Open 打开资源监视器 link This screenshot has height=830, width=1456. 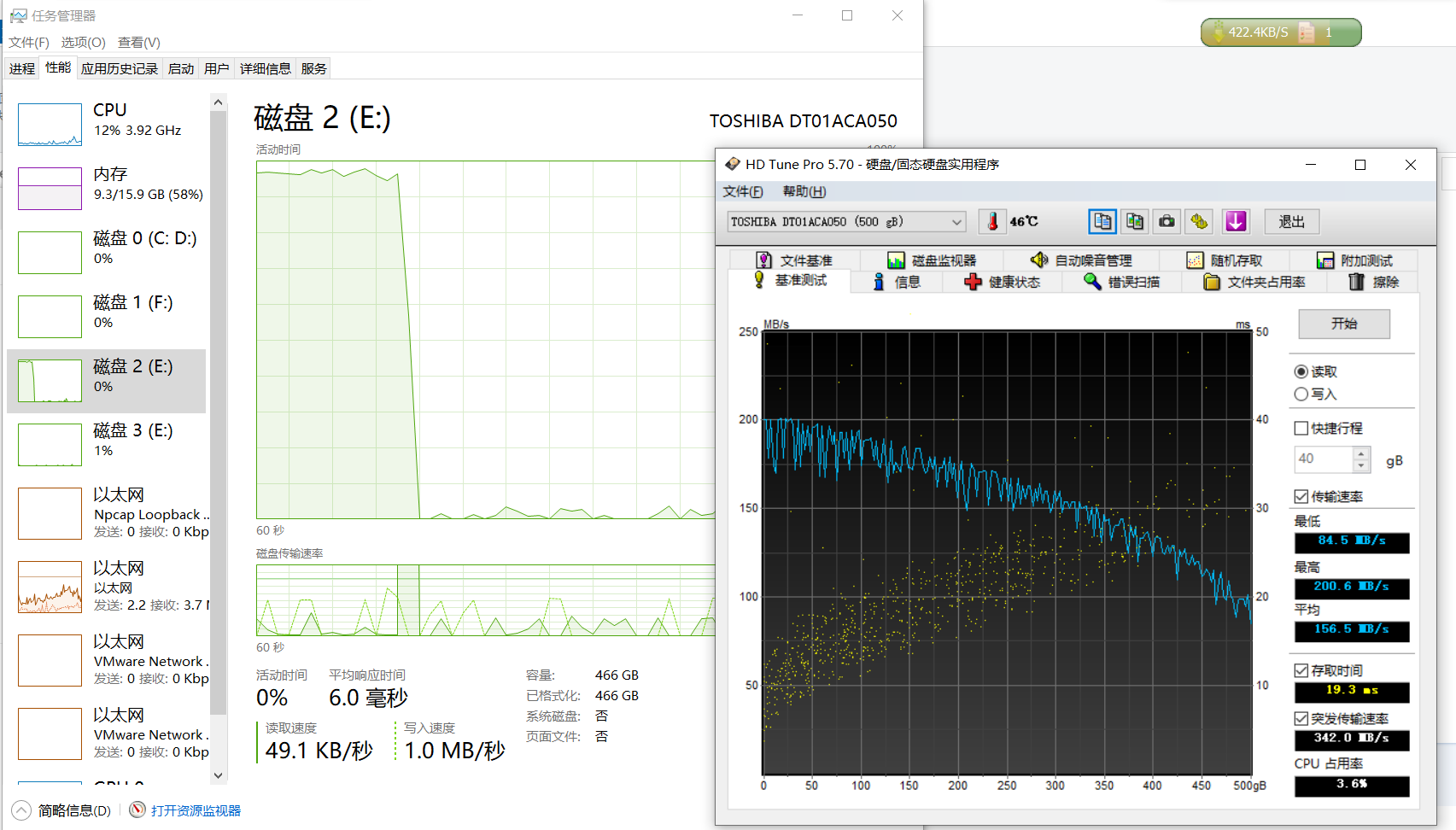click(x=196, y=810)
